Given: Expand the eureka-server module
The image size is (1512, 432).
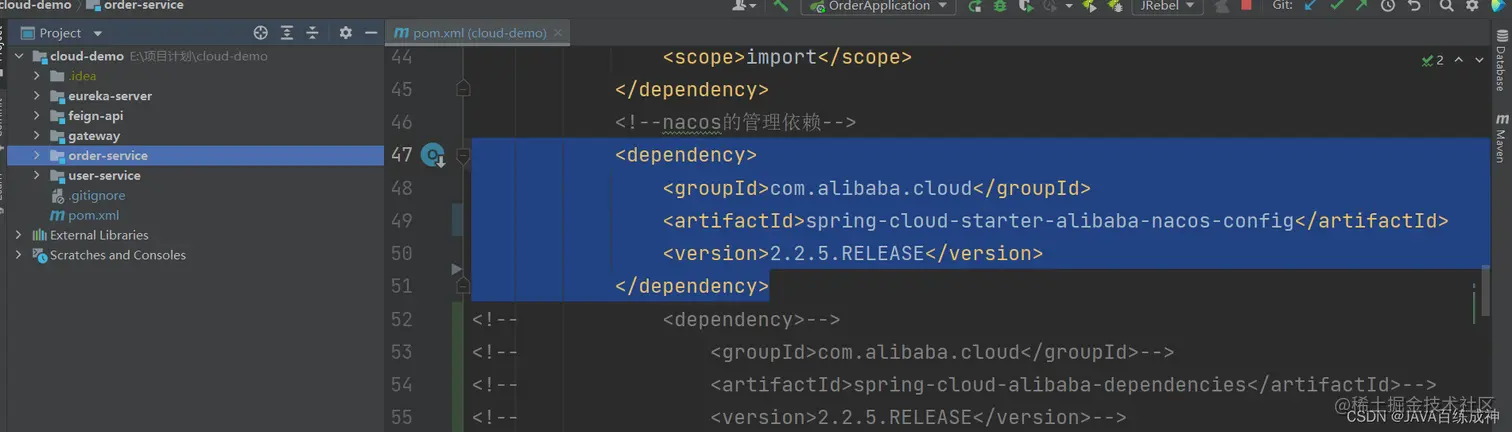Looking at the screenshot, I should [x=37, y=96].
